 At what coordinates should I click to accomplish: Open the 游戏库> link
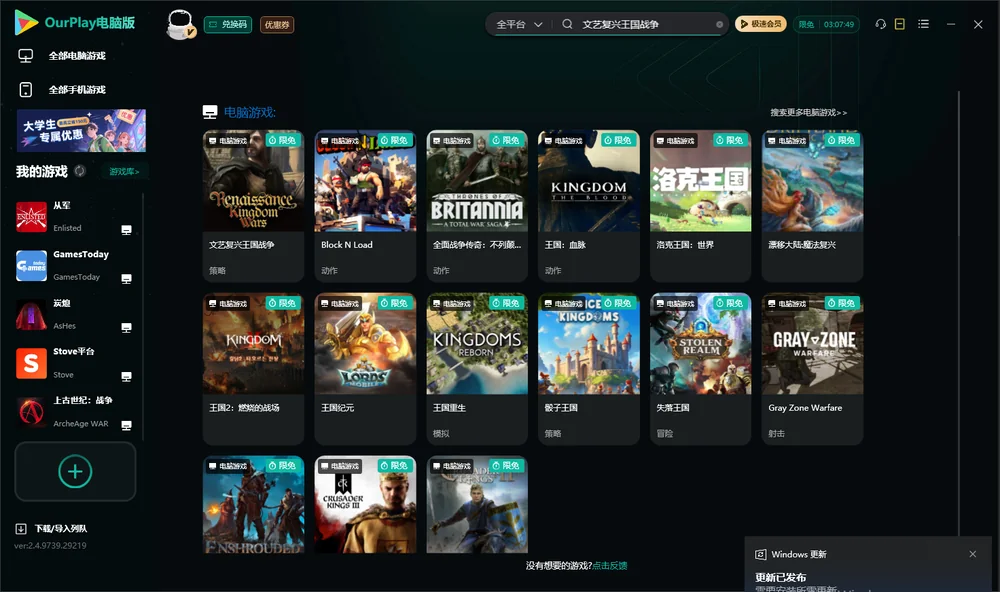(124, 171)
